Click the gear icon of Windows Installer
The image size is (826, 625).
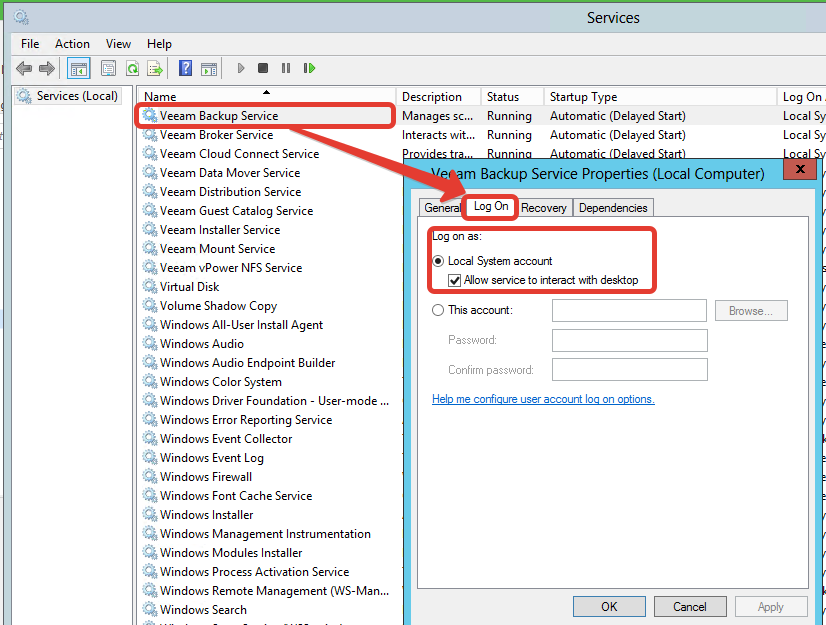point(150,514)
